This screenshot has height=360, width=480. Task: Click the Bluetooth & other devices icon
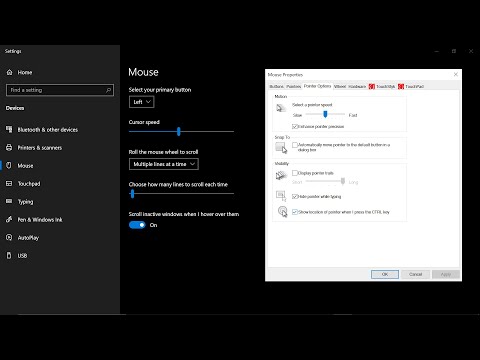(9, 129)
